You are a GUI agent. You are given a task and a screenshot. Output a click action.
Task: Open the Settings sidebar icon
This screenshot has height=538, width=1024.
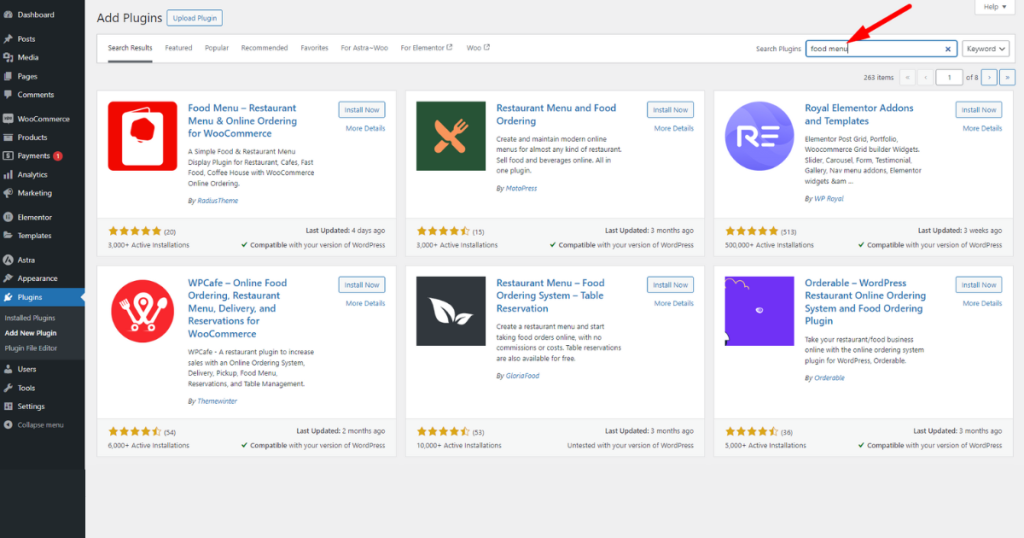pyautogui.click(x=8, y=406)
